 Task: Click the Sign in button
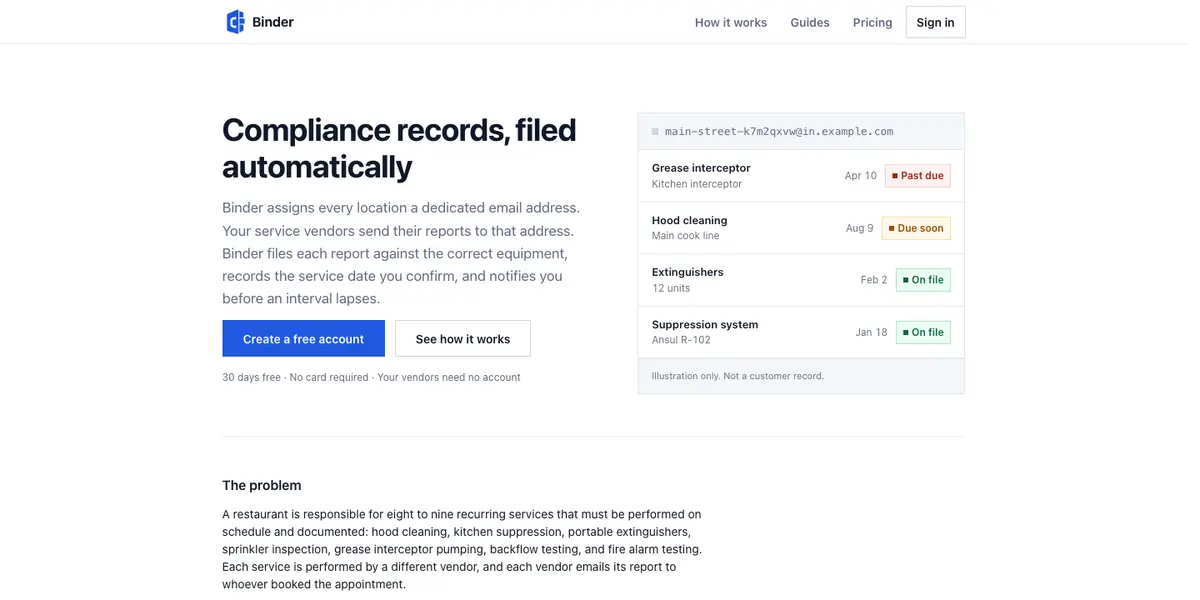click(935, 22)
